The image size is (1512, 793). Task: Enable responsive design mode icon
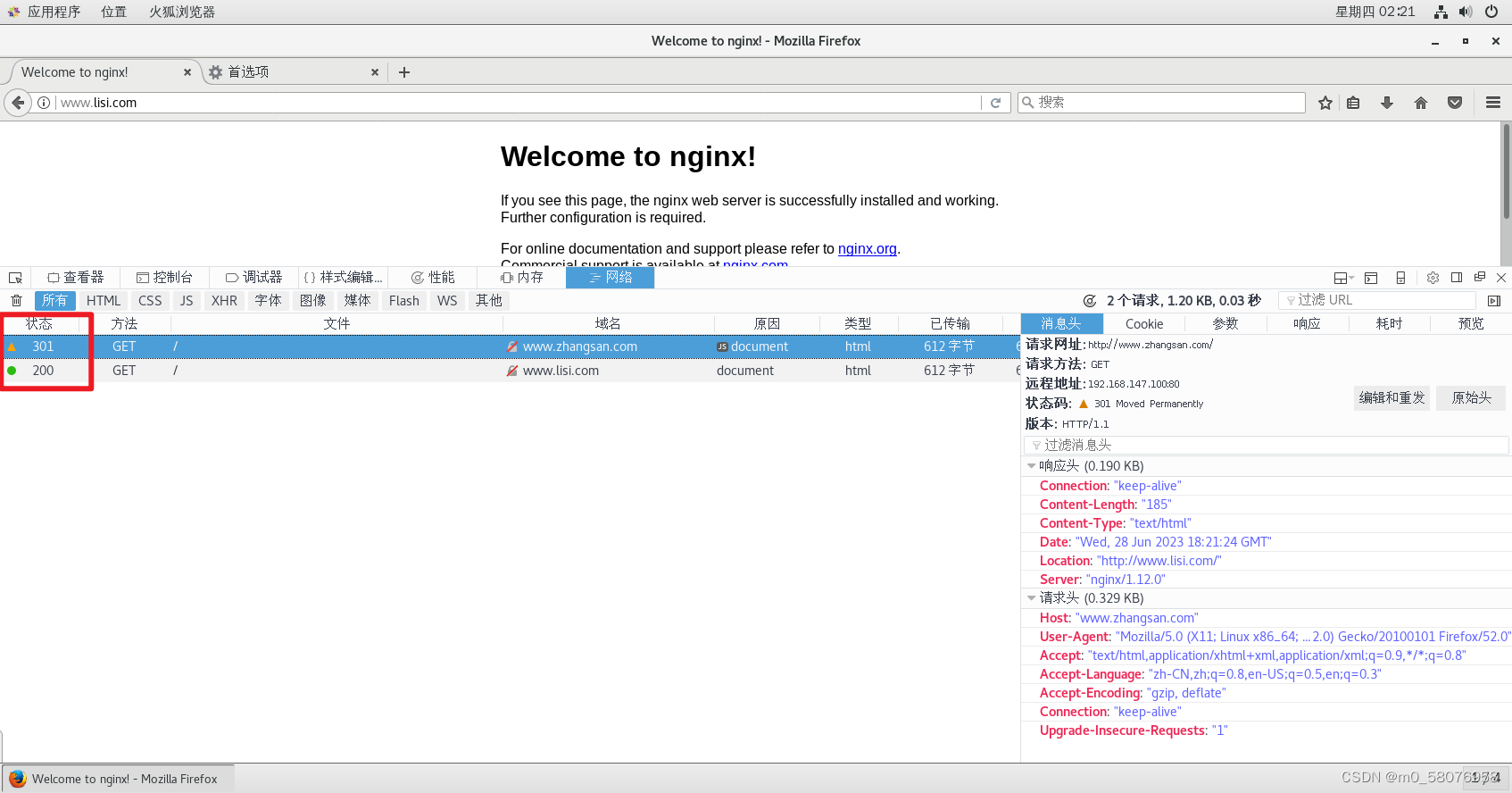point(1400,278)
